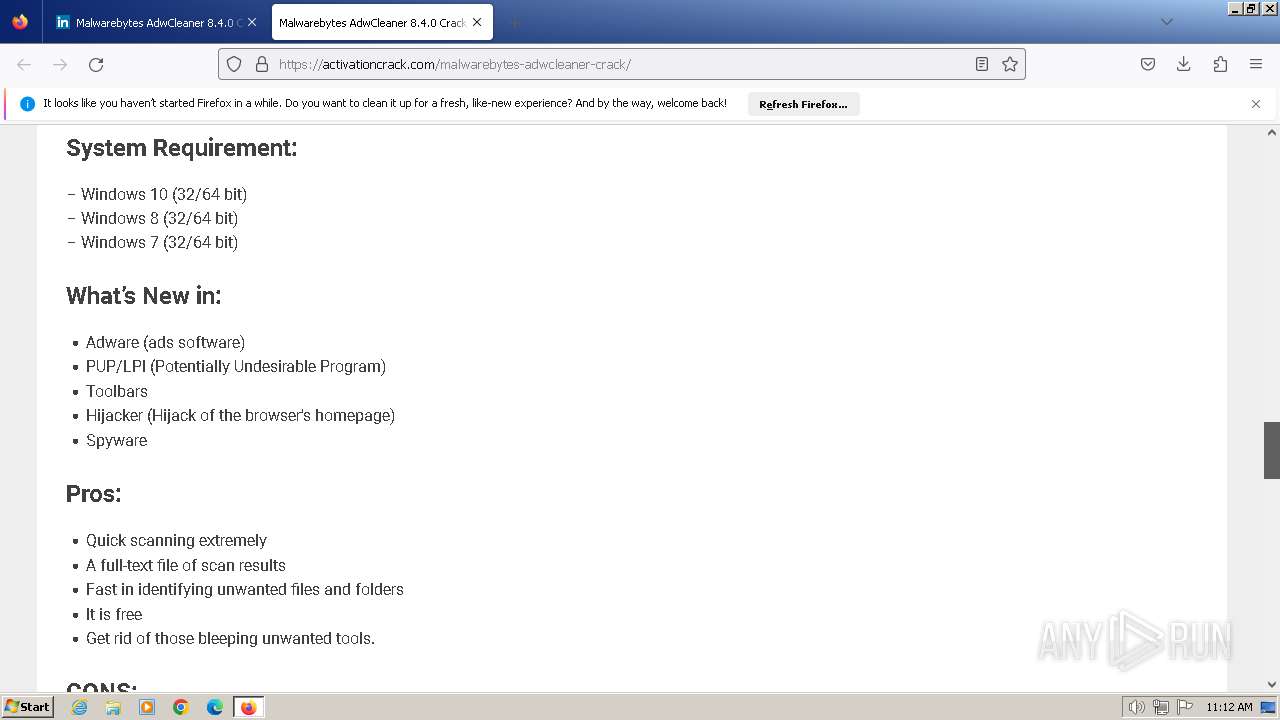Launch Google Chrome from the taskbar

(x=181, y=707)
